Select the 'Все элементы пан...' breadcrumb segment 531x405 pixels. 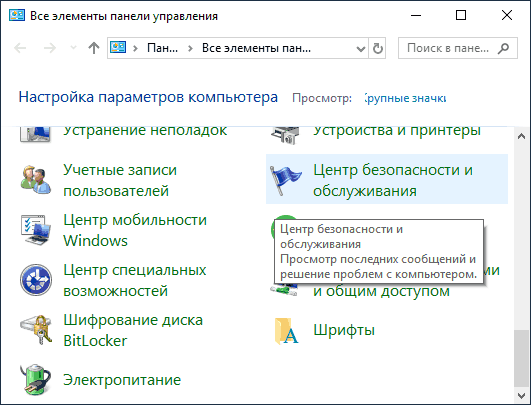[x=256, y=48]
